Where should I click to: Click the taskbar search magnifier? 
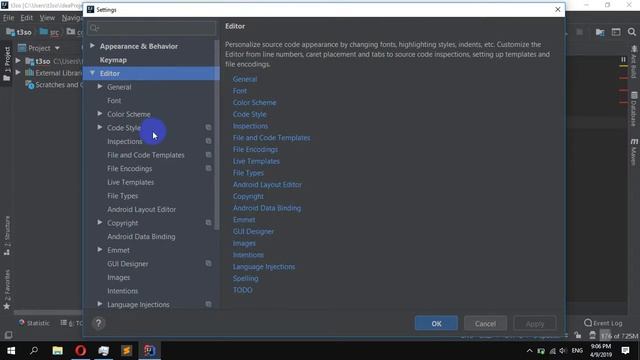[x=34, y=351]
